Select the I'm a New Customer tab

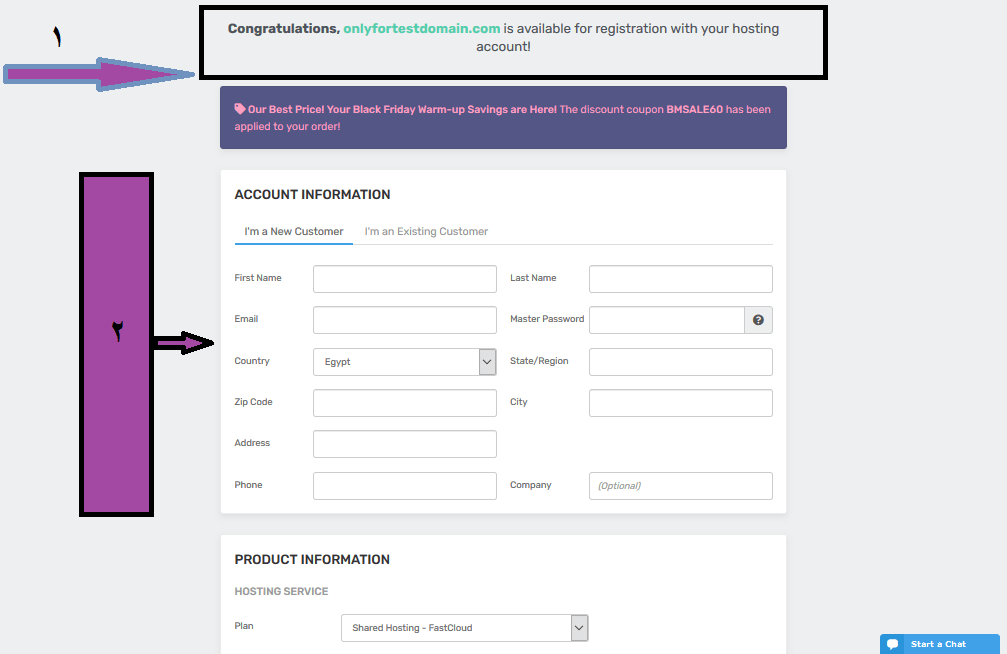click(293, 231)
